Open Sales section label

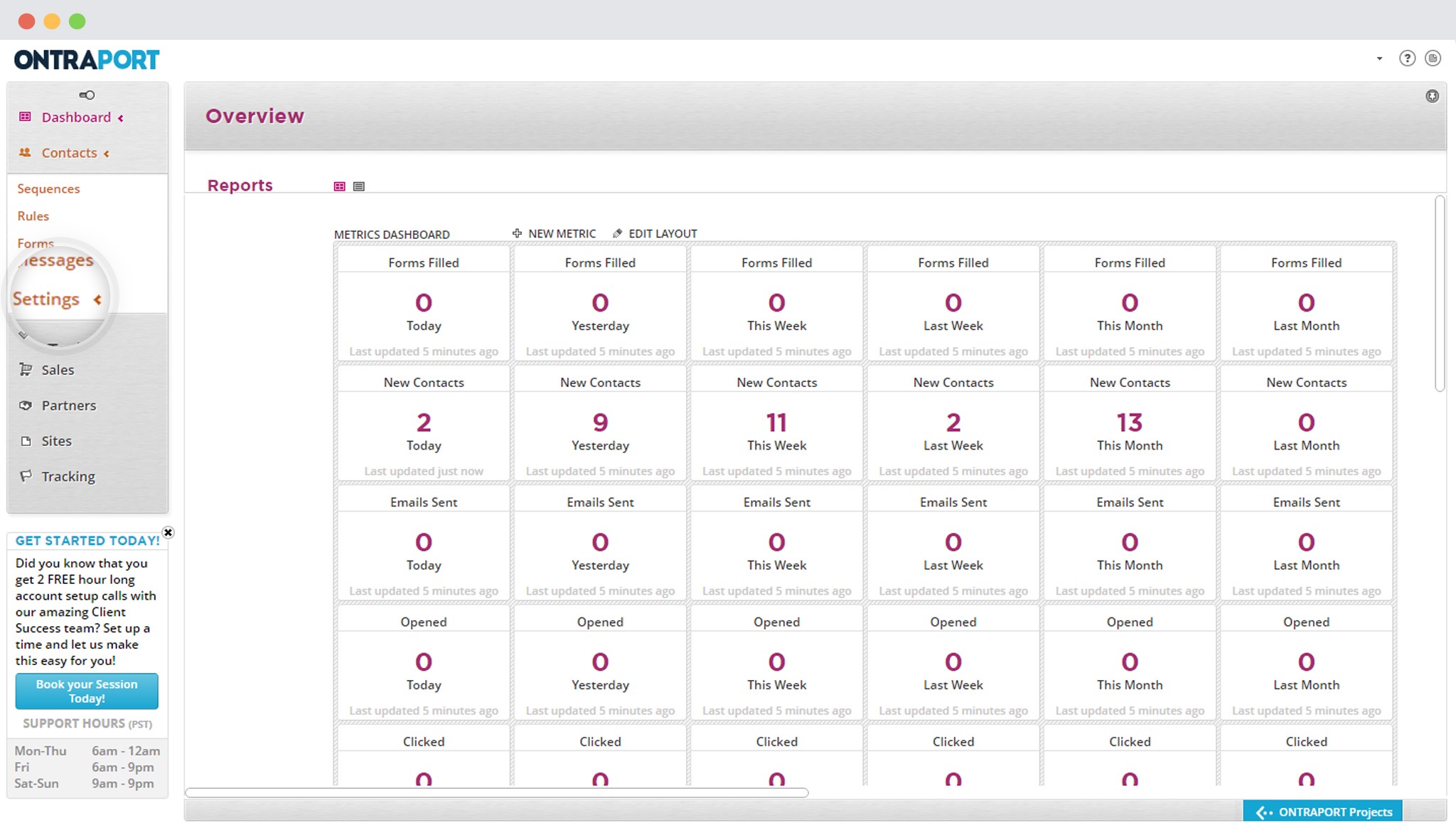tap(58, 370)
